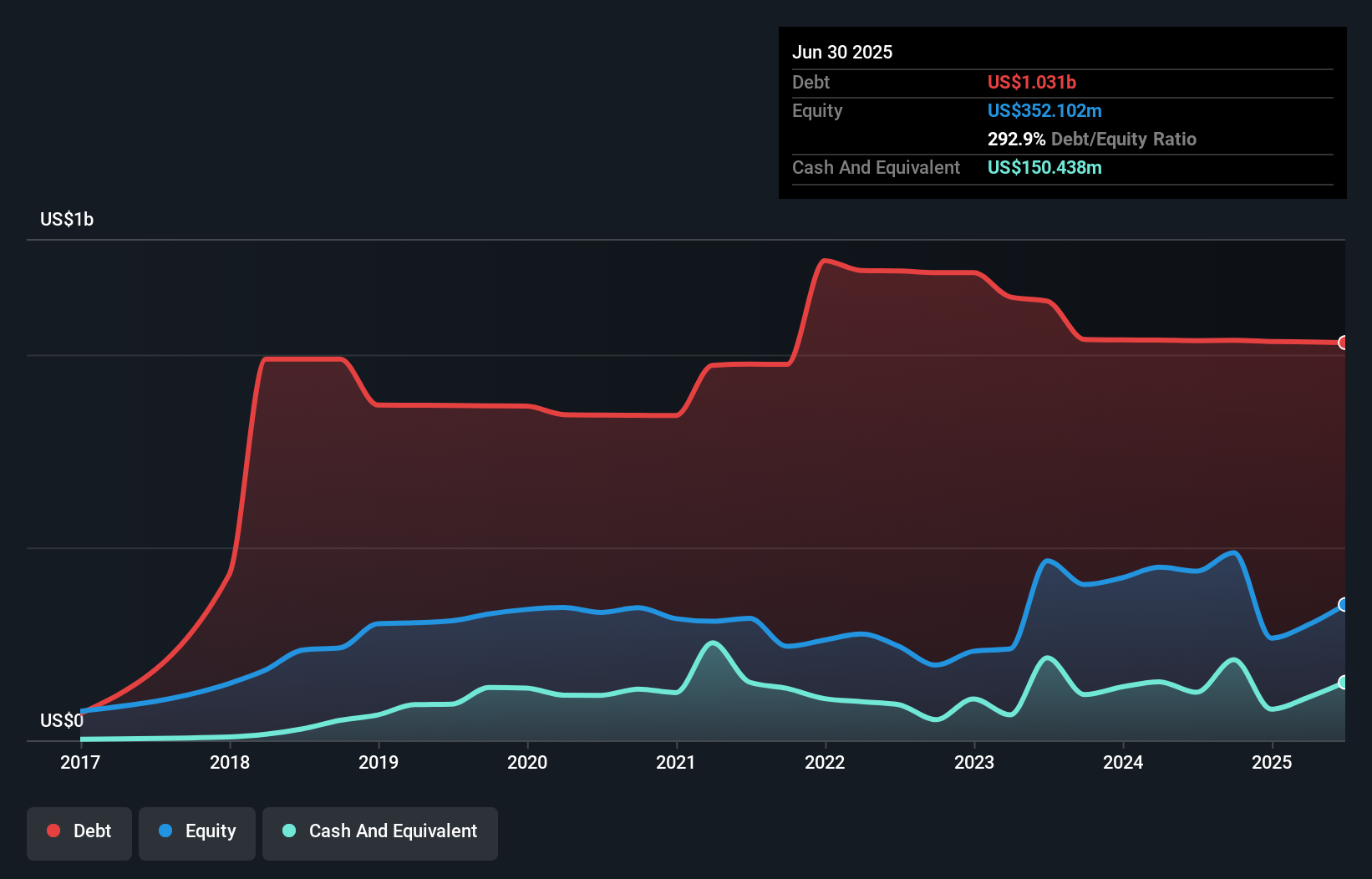Click the 2022 x-axis label
Viewport: 1372px width, 879px height.
(825, 762)
